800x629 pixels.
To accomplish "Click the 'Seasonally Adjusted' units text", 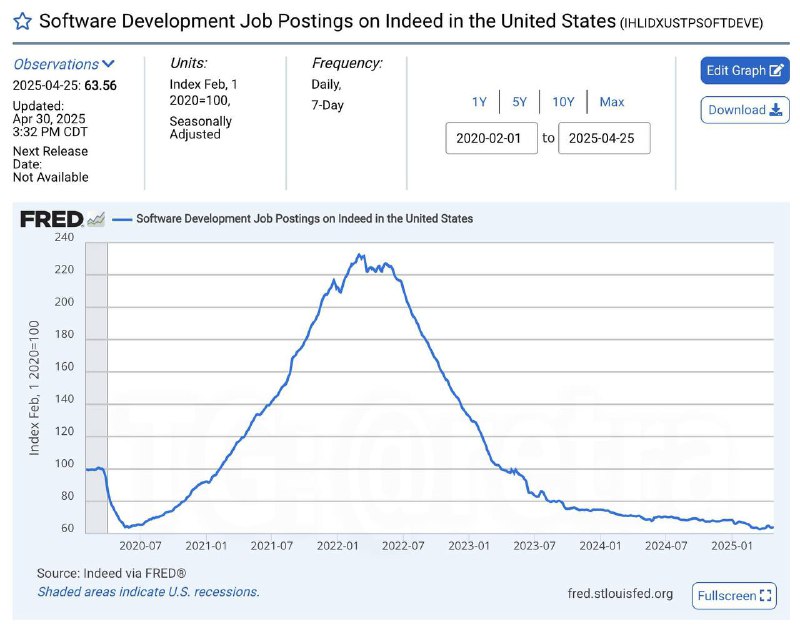I will [x=201, y=128].
